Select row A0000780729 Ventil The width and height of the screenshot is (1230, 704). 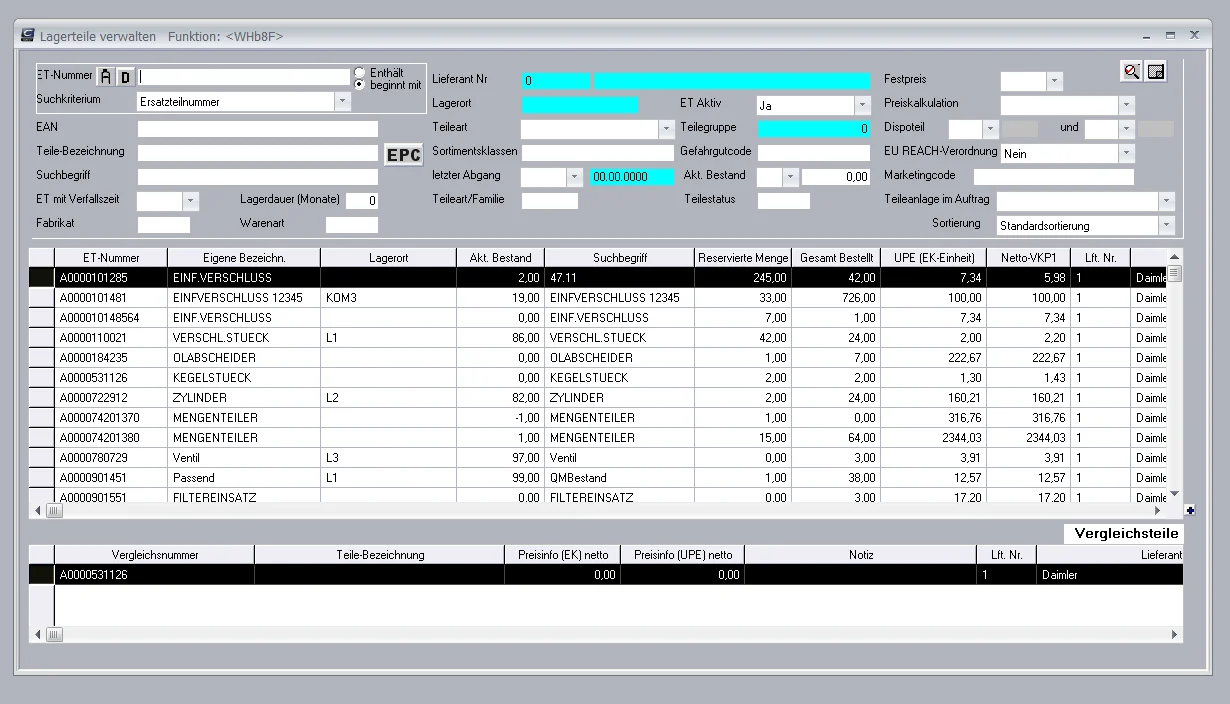598,458
